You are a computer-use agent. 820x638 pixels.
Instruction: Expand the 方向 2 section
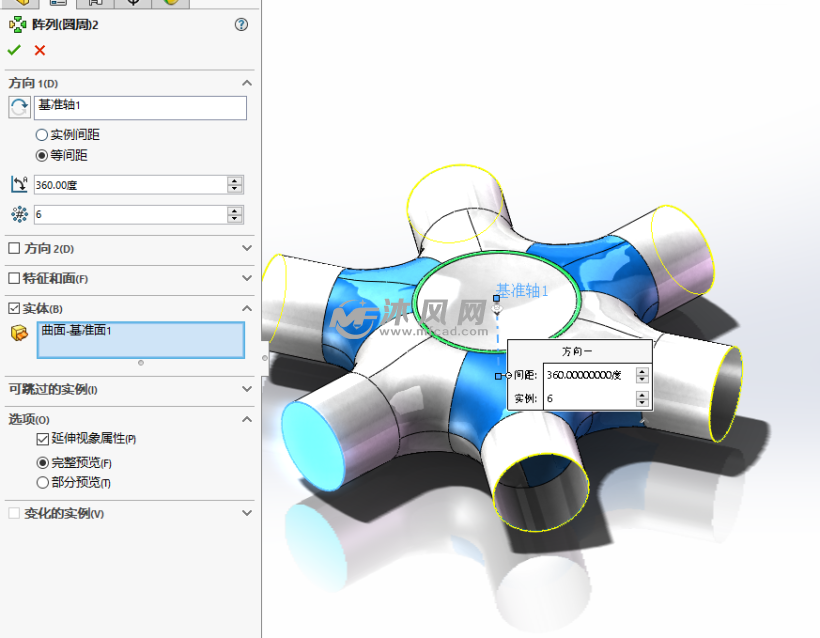click(247, 248)
